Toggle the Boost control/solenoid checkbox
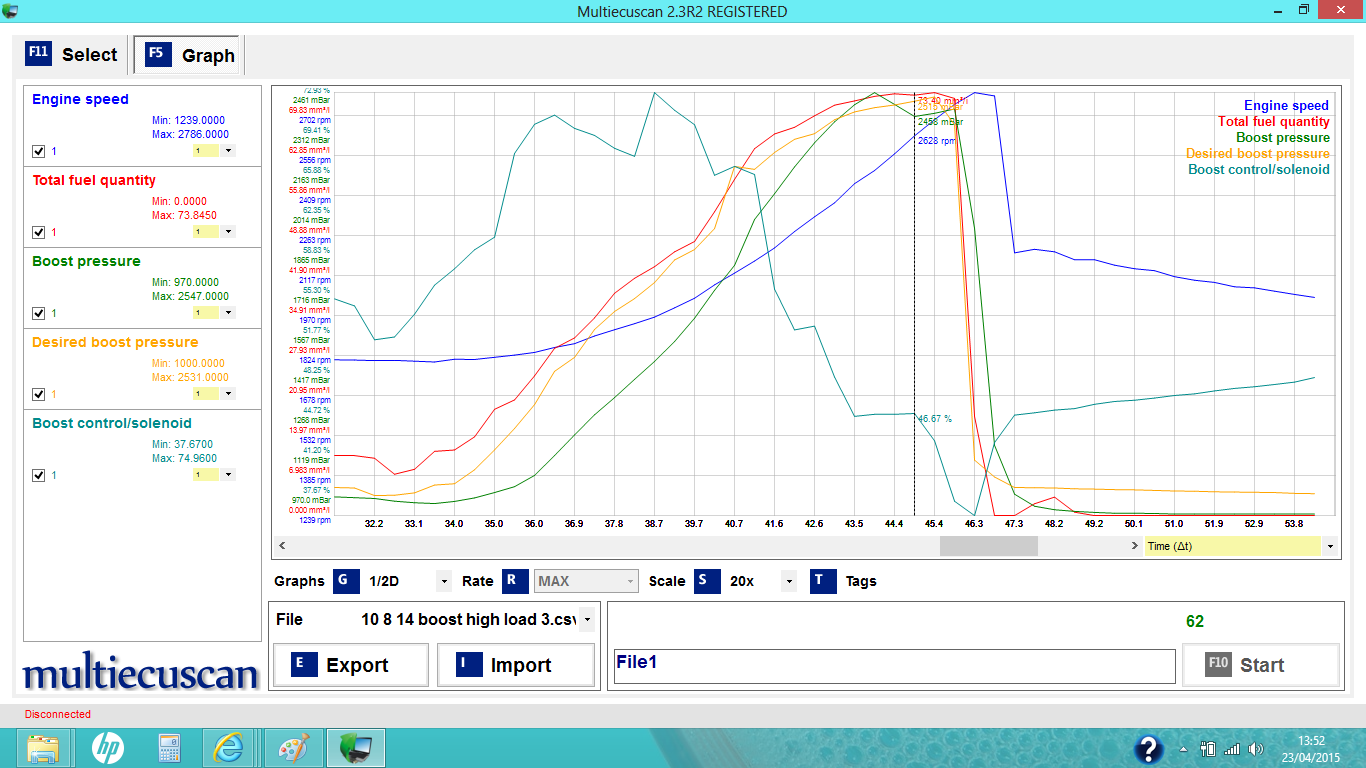The image size is (1366, 768). (x=39, y=475)
